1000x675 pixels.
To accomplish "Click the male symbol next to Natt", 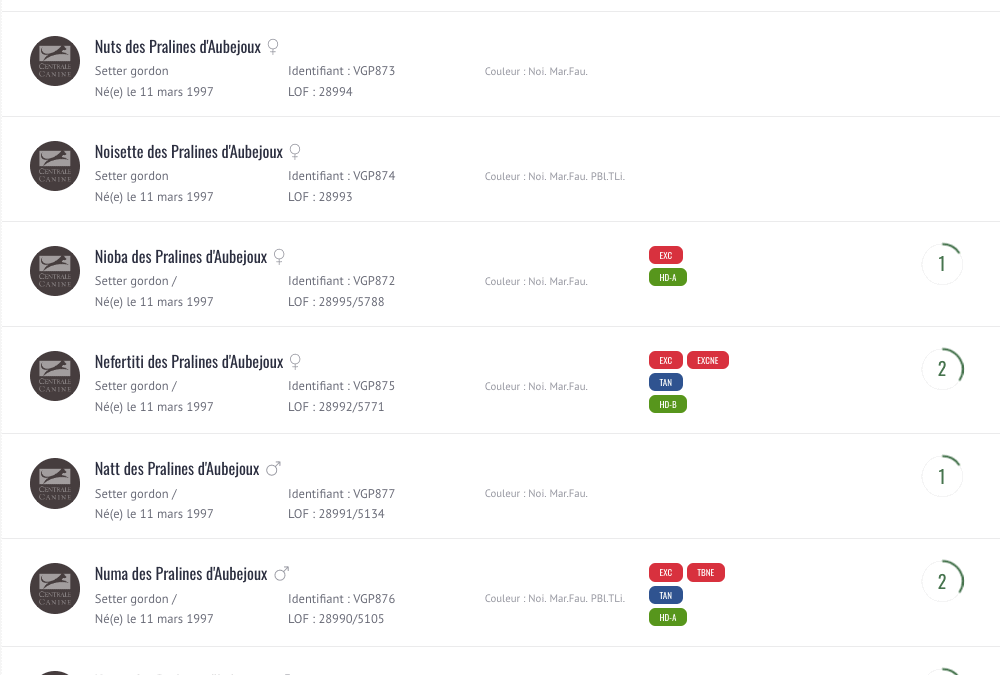I will (x=274, y=469).
